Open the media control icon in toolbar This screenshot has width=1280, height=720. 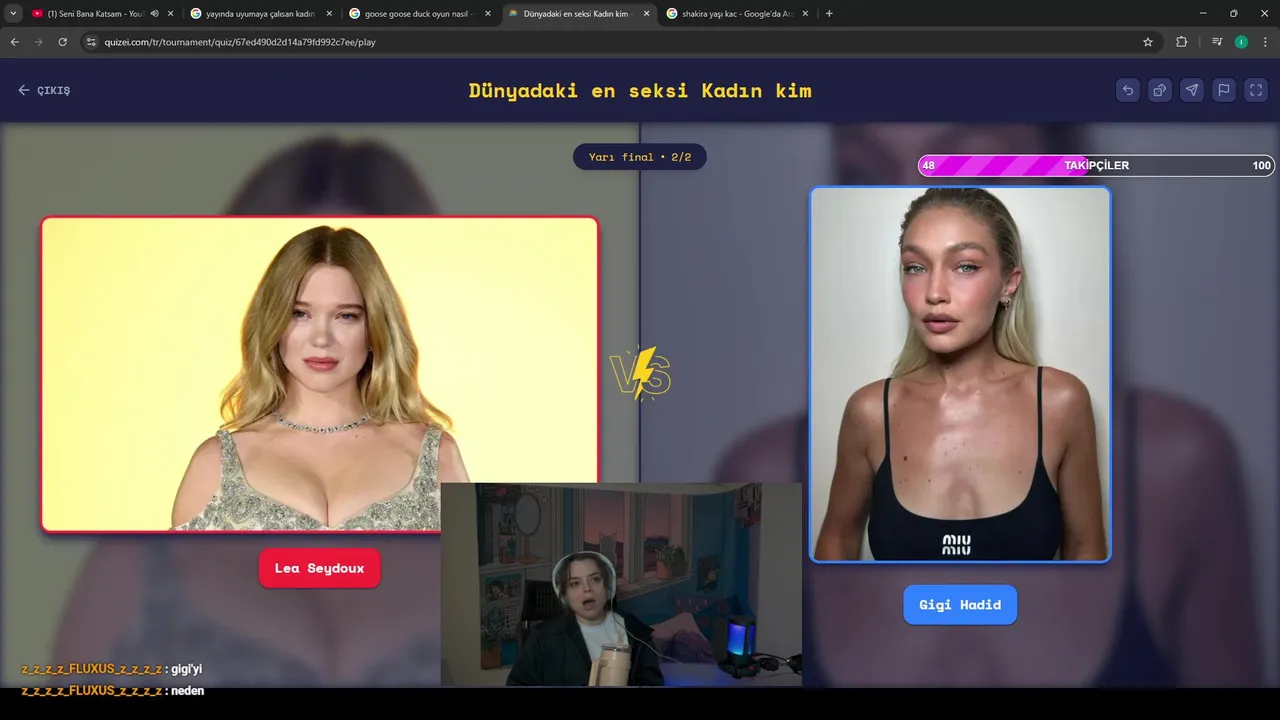click(1217, 42)
